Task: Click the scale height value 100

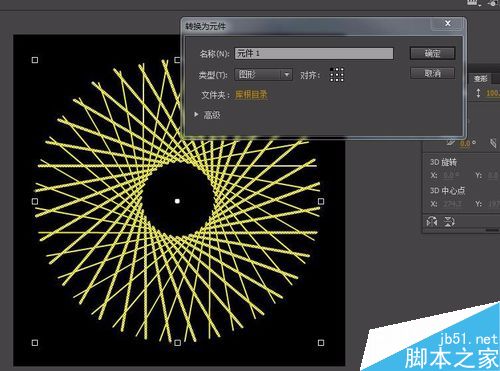Action: tap(493, 93)
